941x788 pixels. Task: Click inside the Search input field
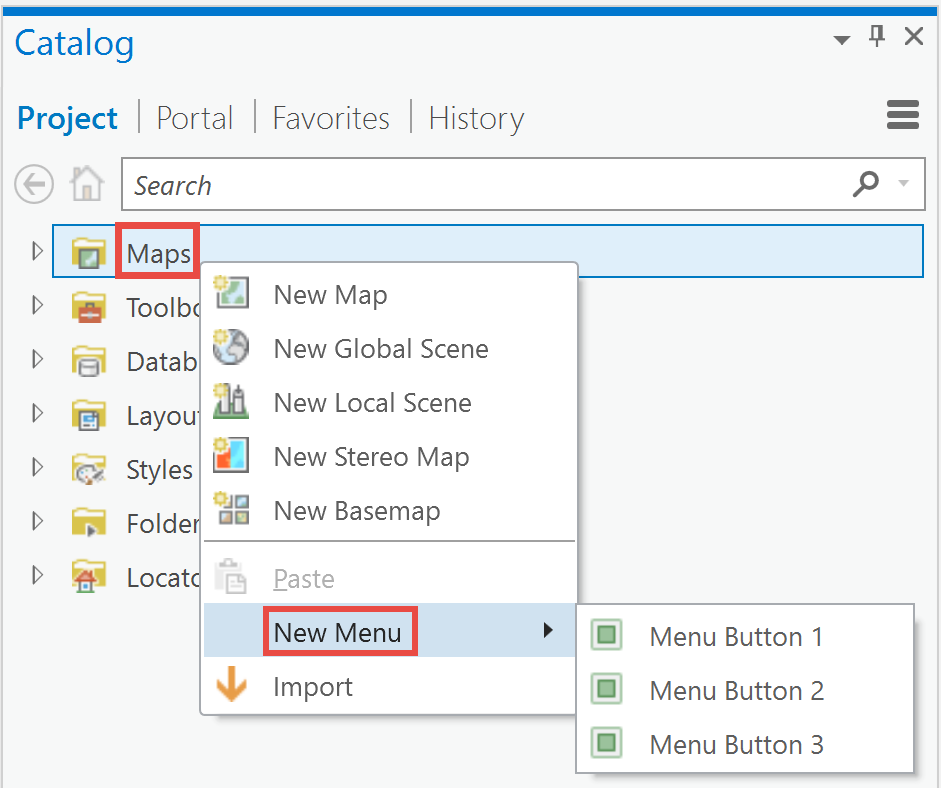[400, 184]
